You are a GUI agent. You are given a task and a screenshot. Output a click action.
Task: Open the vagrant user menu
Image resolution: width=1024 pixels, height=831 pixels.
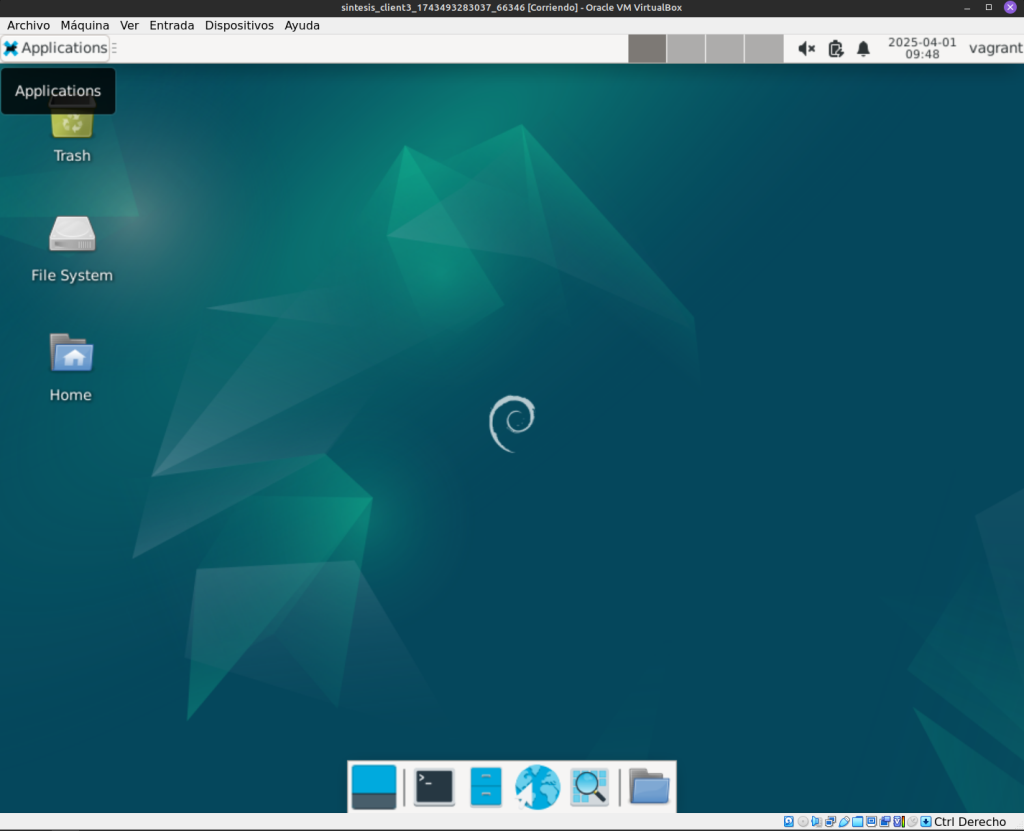[996, 48]
